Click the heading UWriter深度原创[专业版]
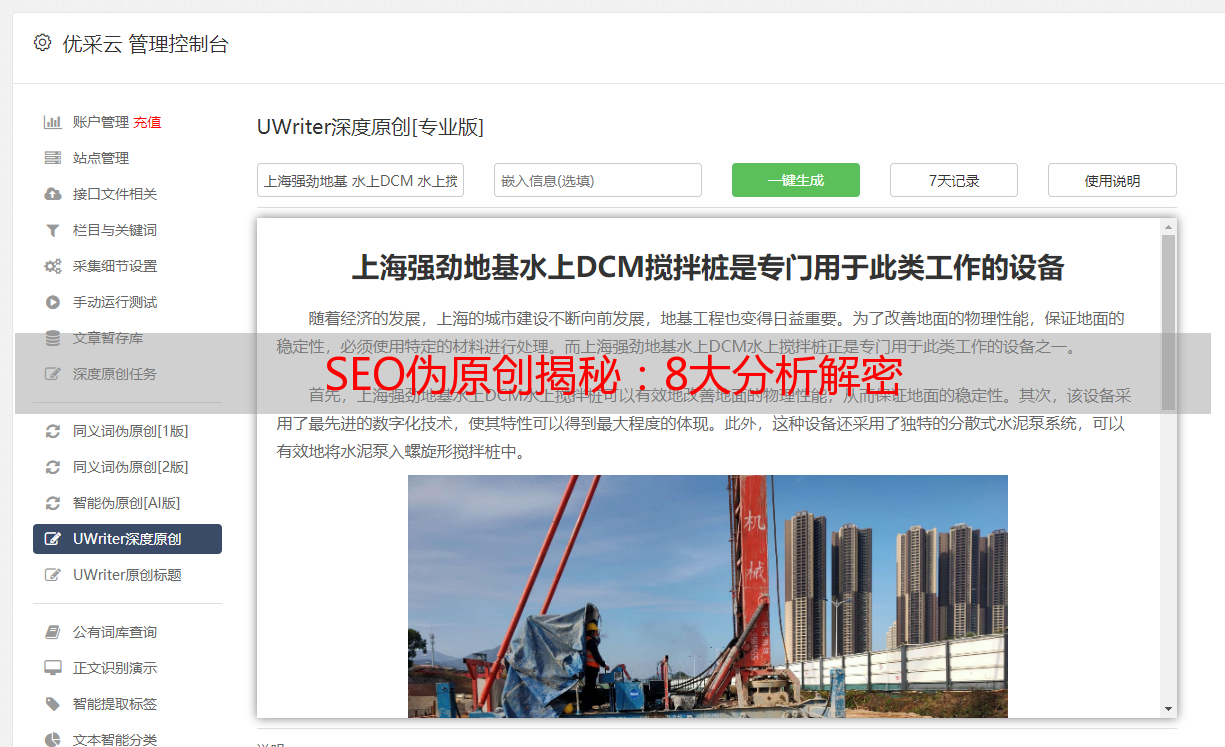Image resolution: width=1225 pixels, height=747 pixels. [370, 127]
